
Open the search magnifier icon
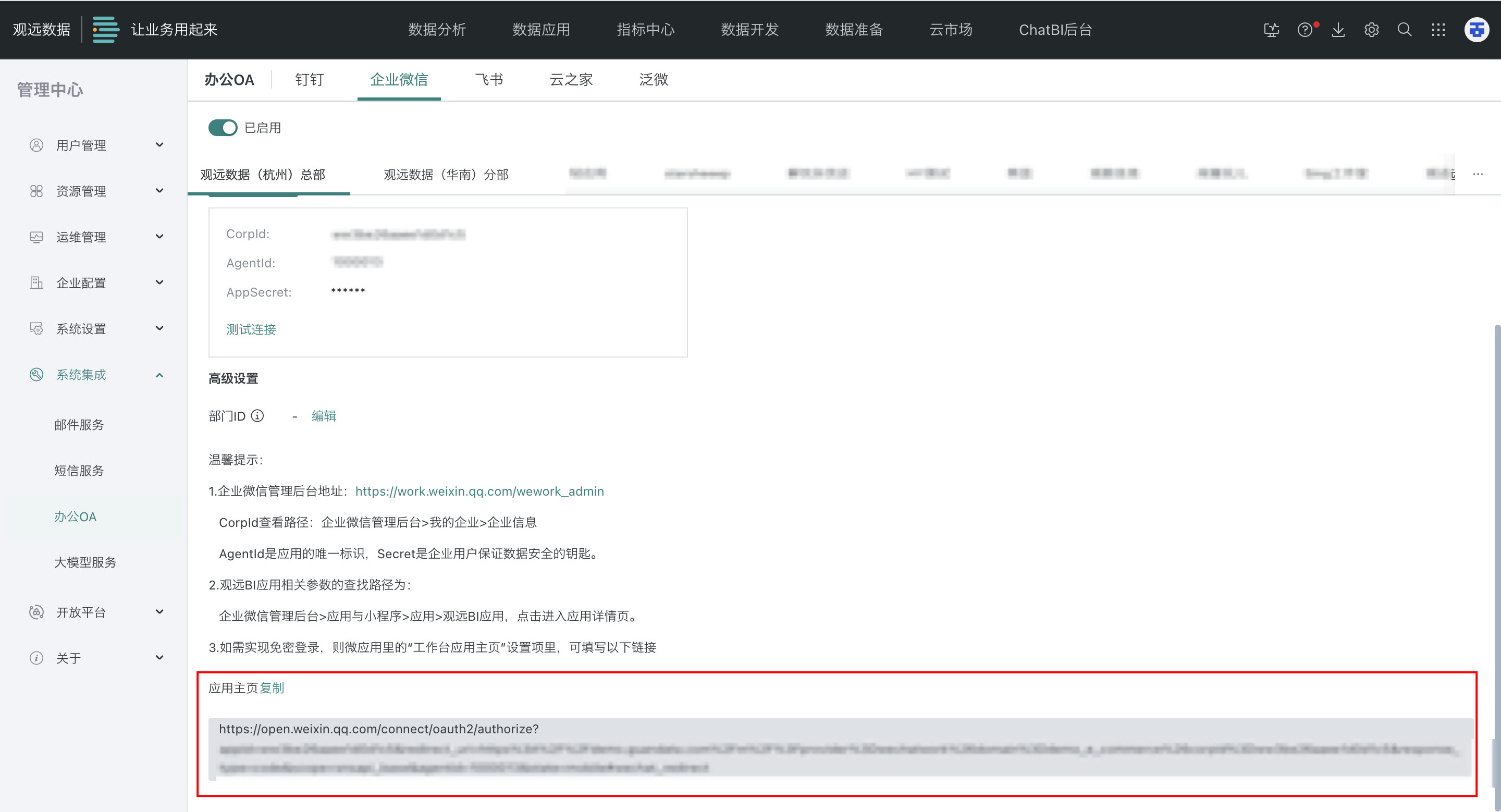1404,30
